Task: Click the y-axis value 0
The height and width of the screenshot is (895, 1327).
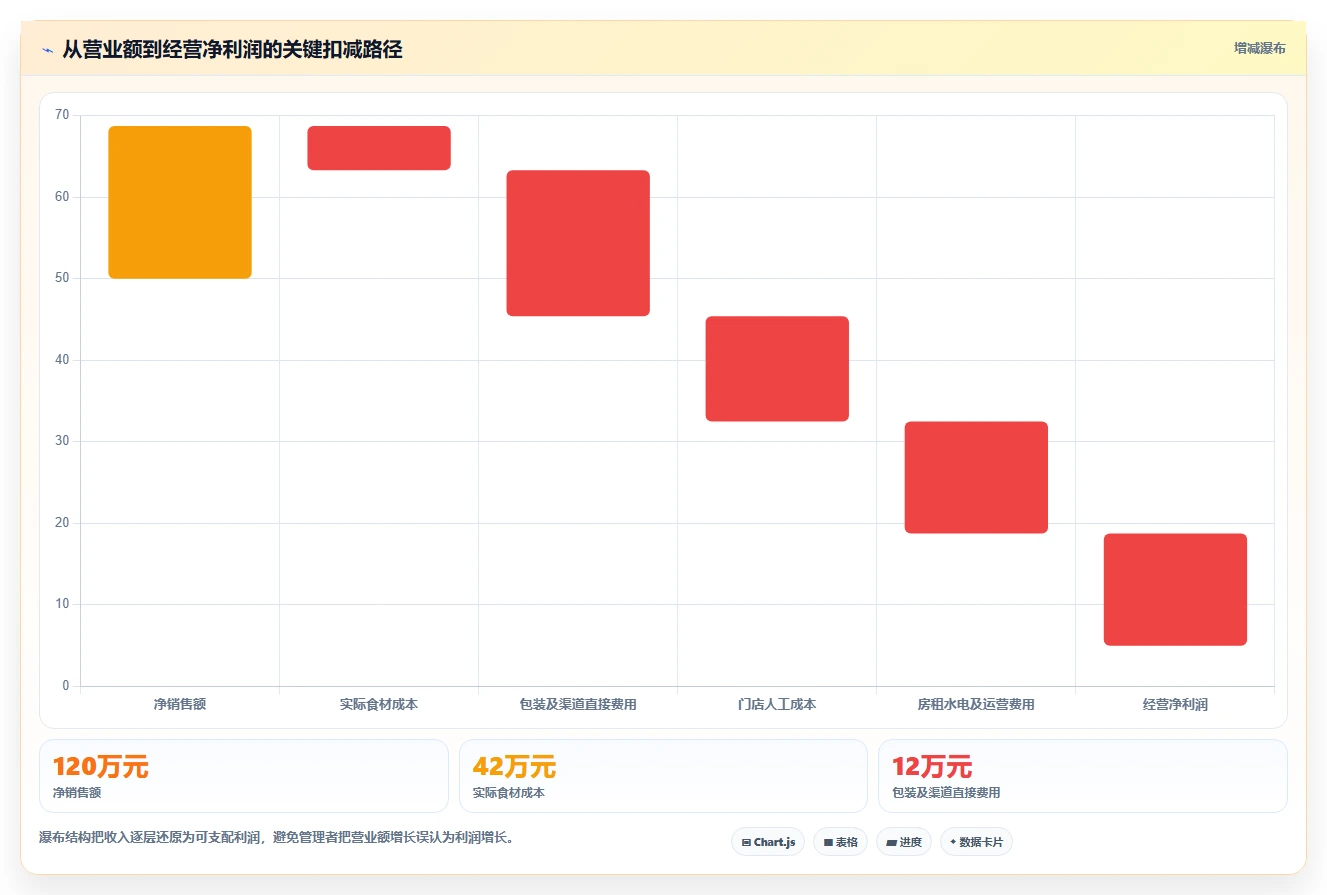Action: point(66,686)
